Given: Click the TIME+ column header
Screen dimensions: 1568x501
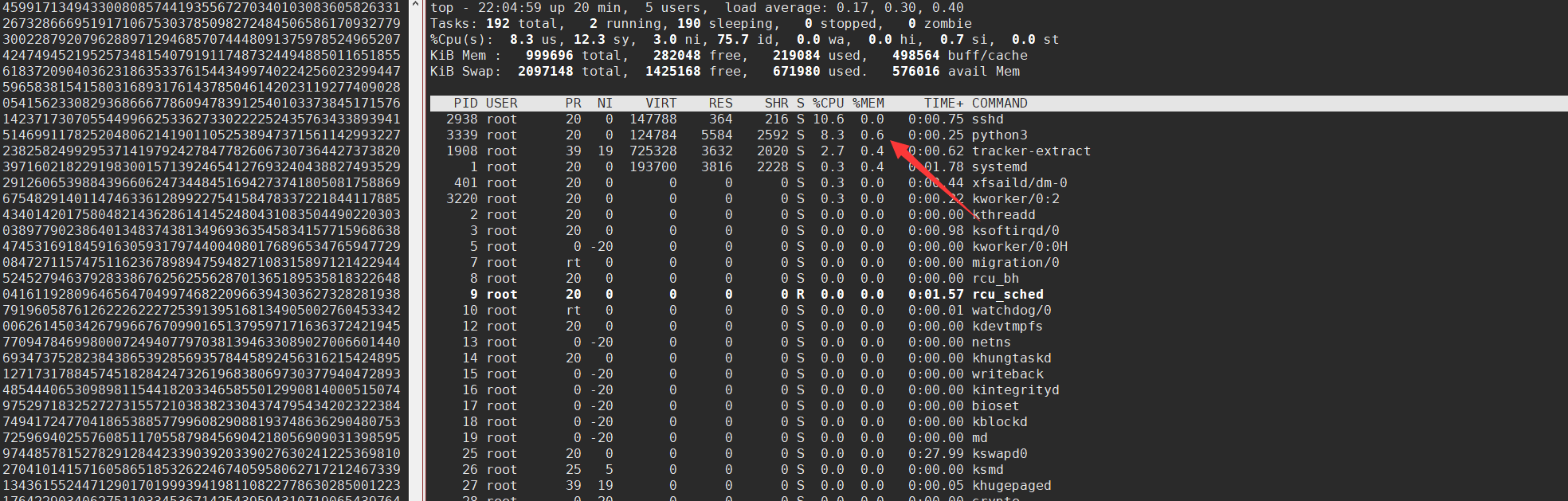Looking at the screenshot, I should point(943,104).
